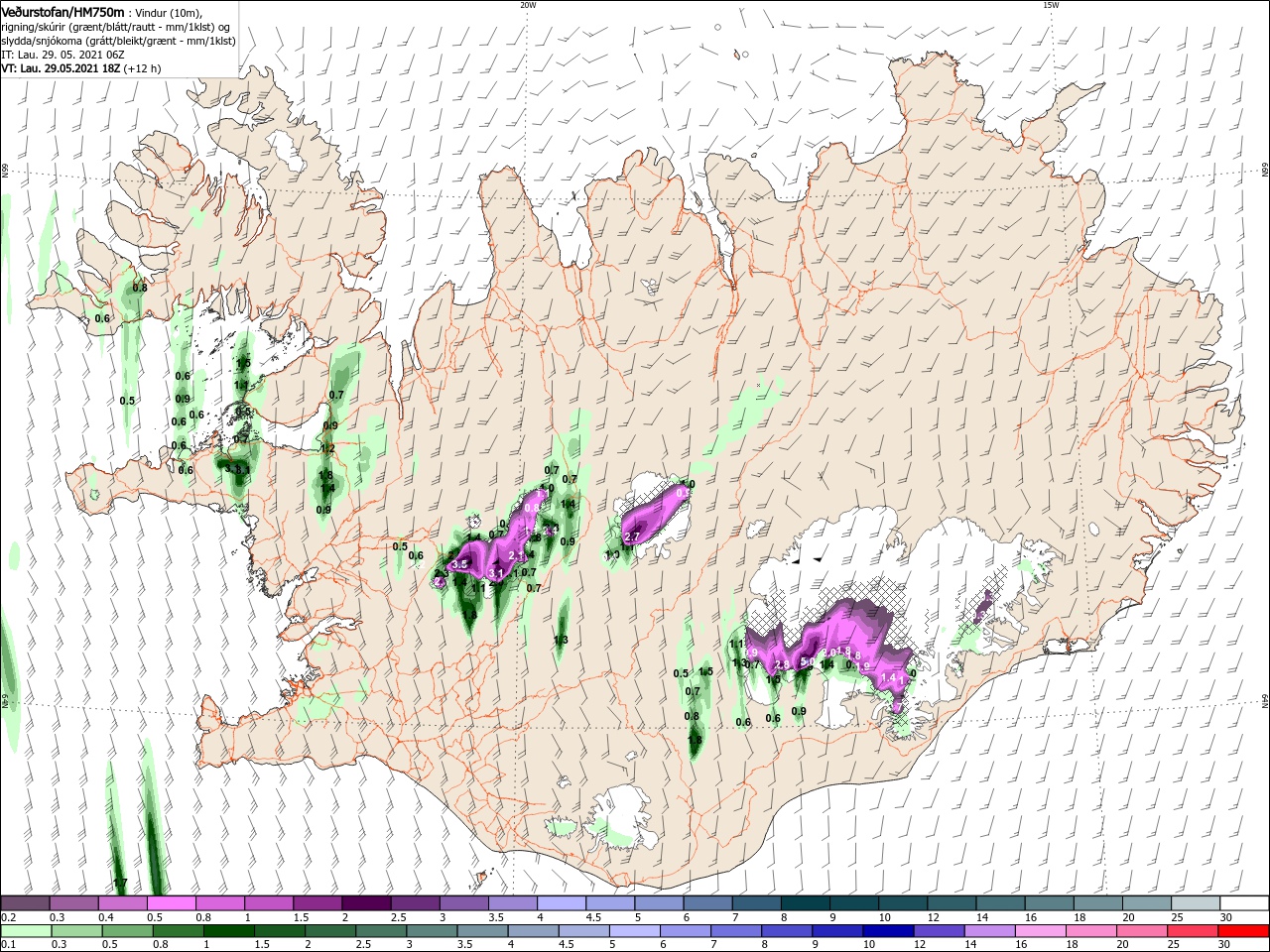Pick lower legend bar lilac swatch labeled 14
The width and height of the screenshot is (1270, 952).
point(990,931)
